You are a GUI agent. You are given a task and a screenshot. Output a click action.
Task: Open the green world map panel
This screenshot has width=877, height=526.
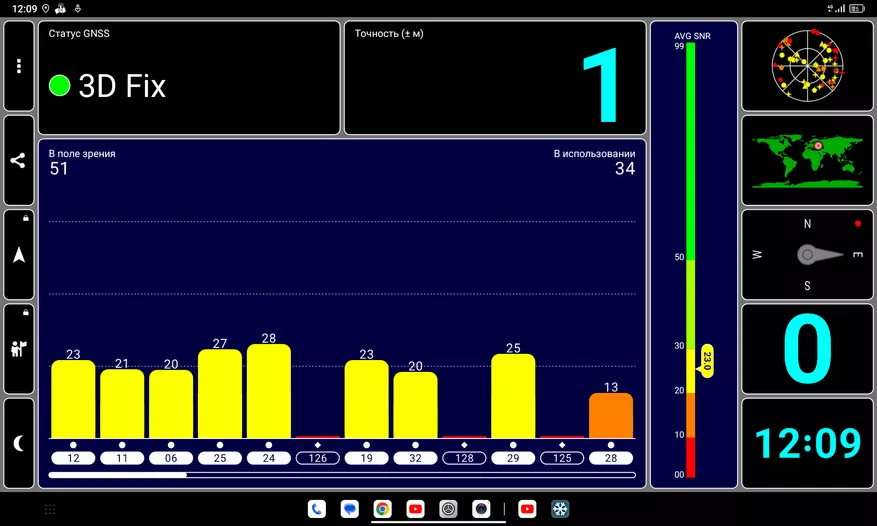click(807, 161)
